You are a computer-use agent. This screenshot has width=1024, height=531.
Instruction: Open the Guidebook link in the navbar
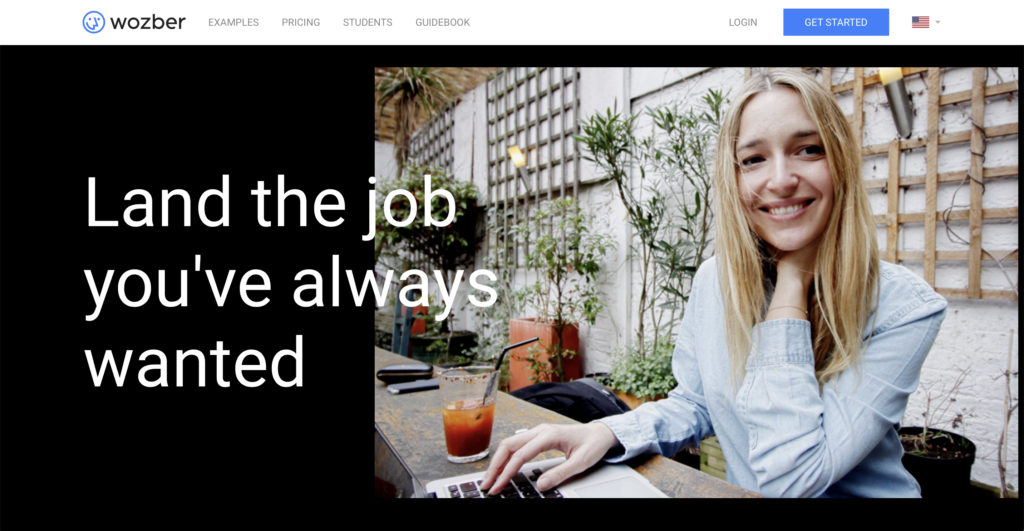pos(442,22)
